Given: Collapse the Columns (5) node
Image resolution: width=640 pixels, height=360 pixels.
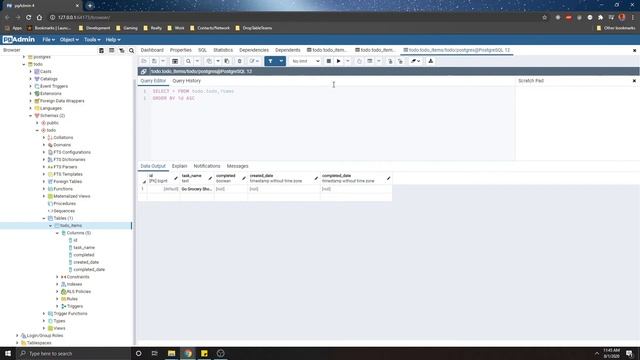Looking at the screenshot, I should pyautogui.click(x=58, y=233).
